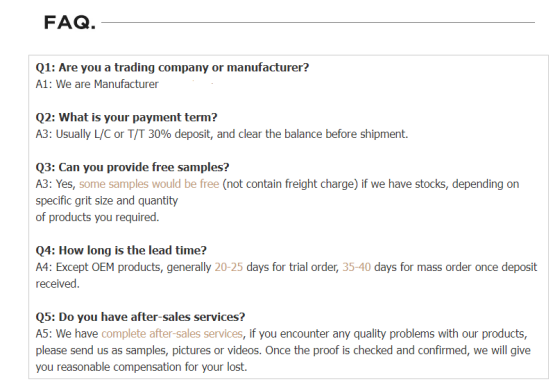The width and height of the screenshot is (554, 385).
Task: Click the highlighted '20-25' days text
Action: (229, 267)
